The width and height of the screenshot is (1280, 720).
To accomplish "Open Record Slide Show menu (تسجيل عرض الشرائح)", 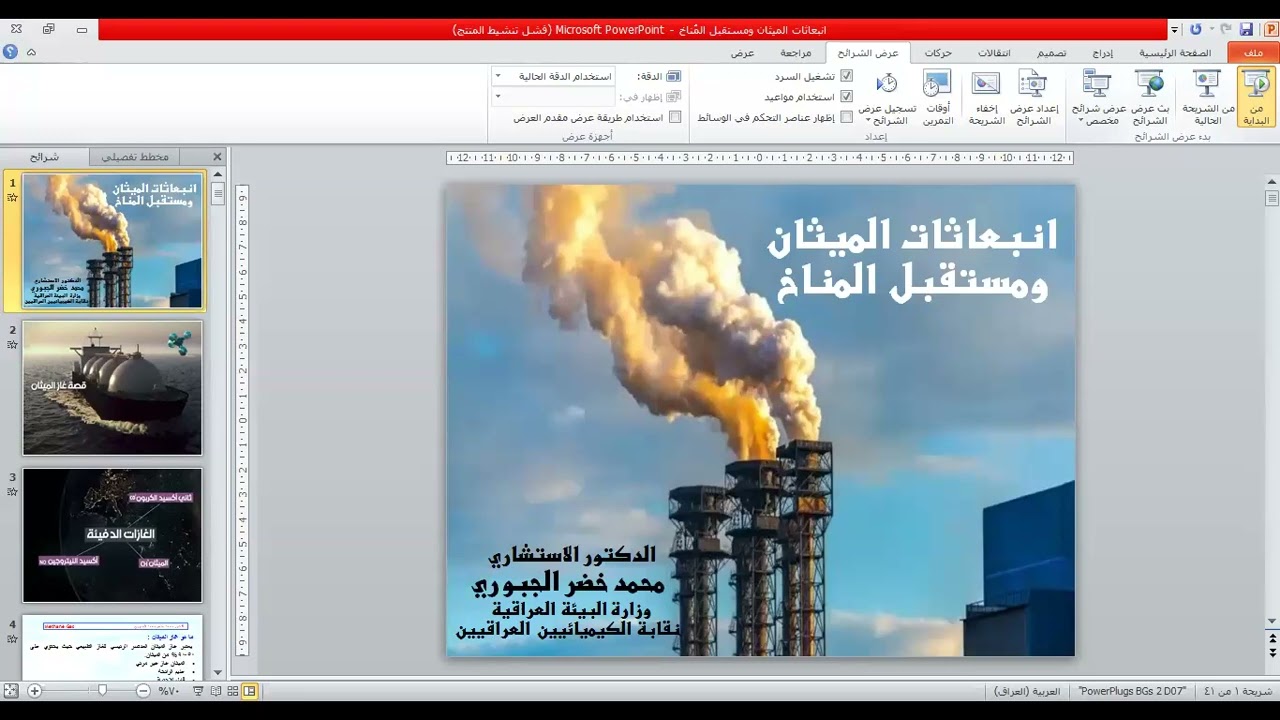I will coord(887,96).
